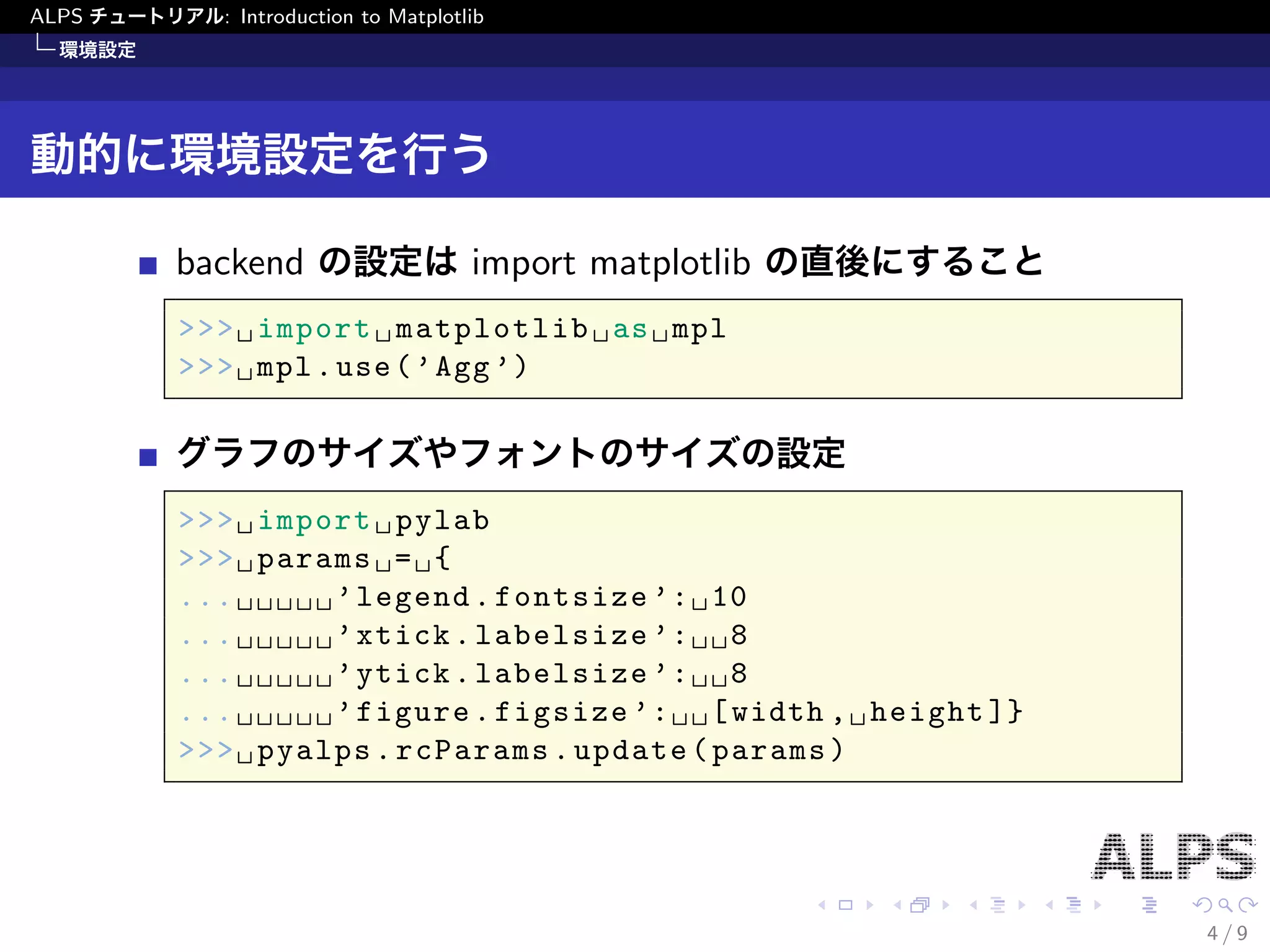Go to next frame arrow
1270x952 pixels.
[x=946, y=905]
